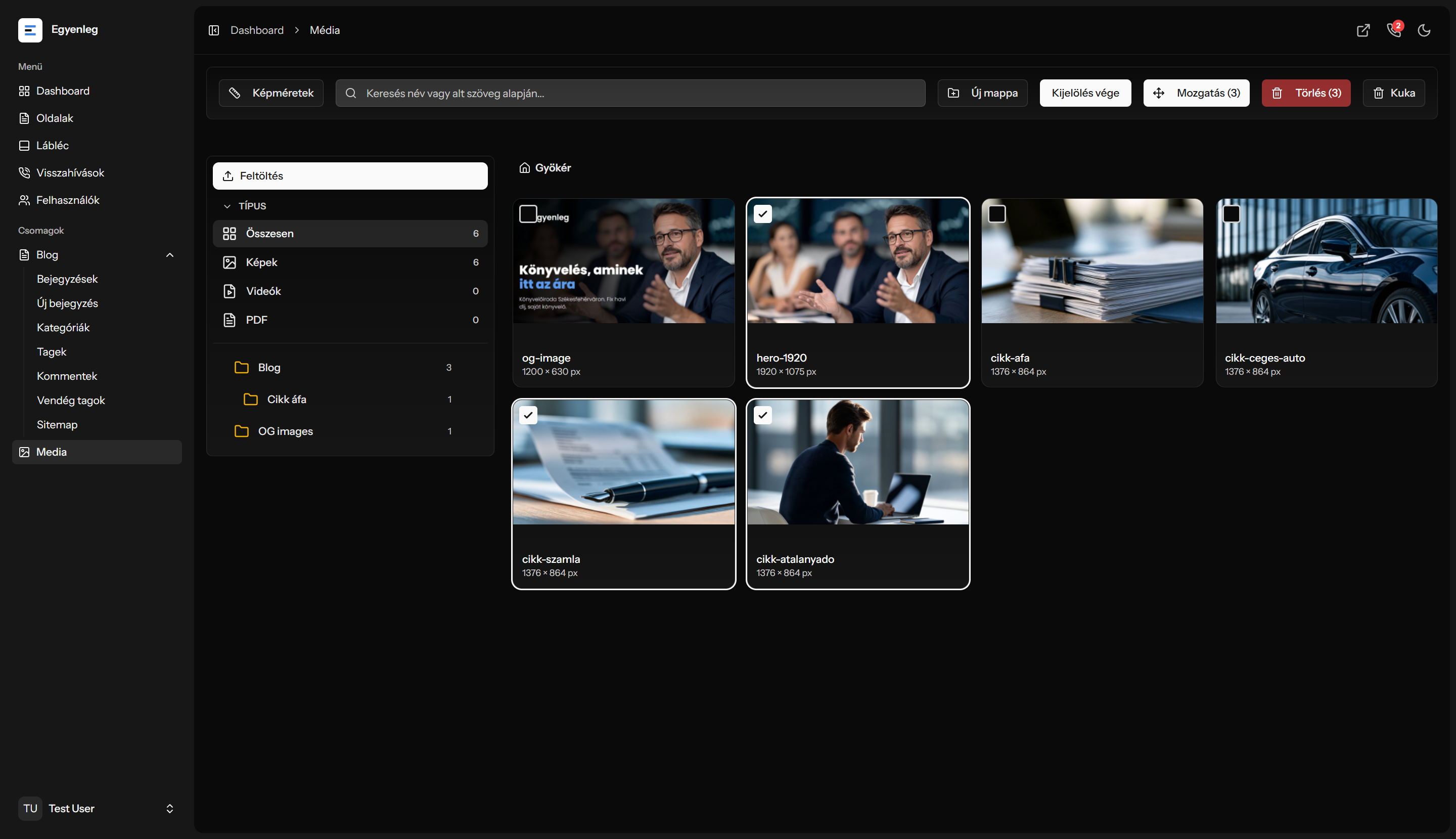Open Bejegyzések under Blog
This screenshot has width=1456, height=839.
[67, 279]
